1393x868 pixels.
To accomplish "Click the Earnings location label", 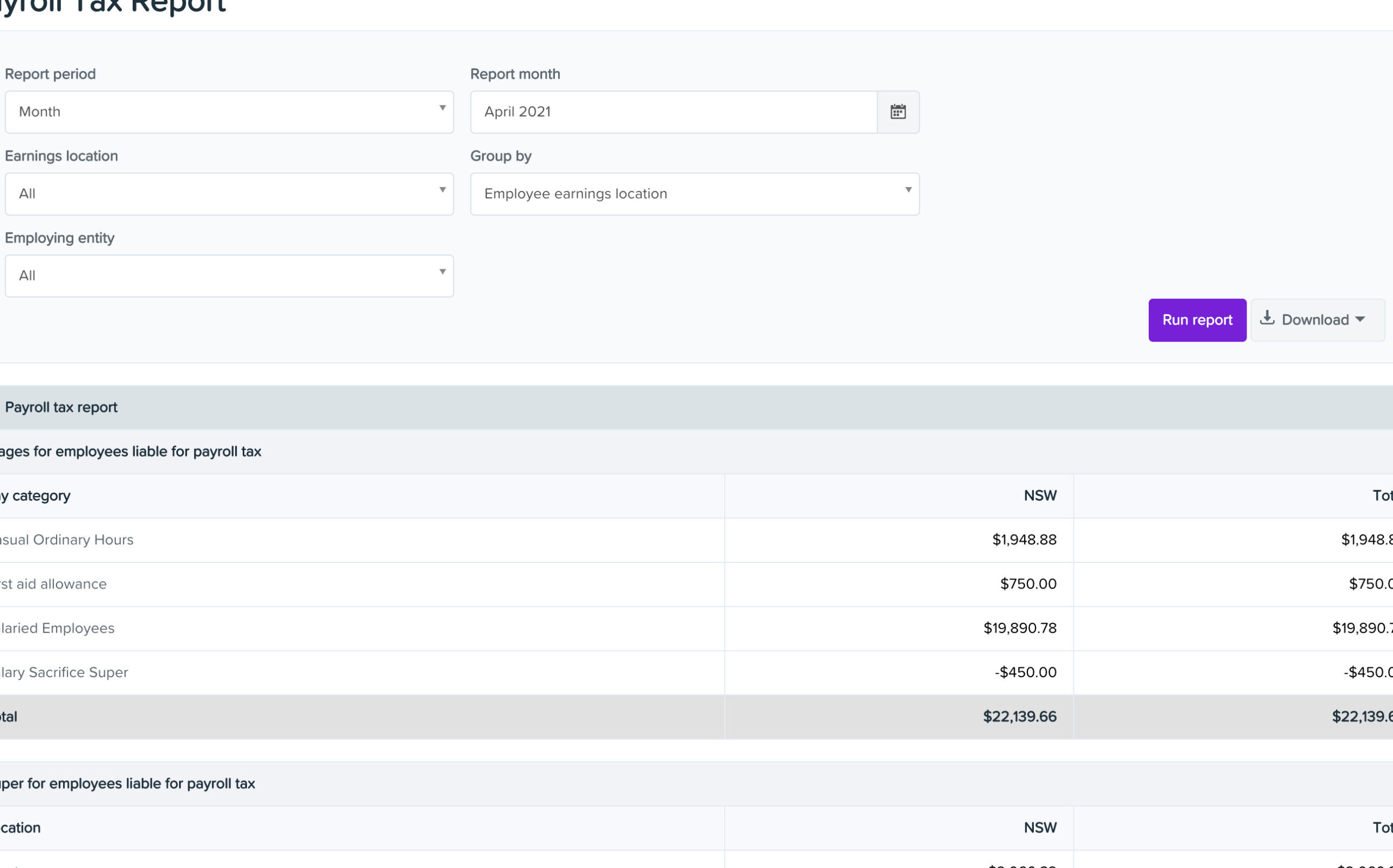I will [61, 156].
